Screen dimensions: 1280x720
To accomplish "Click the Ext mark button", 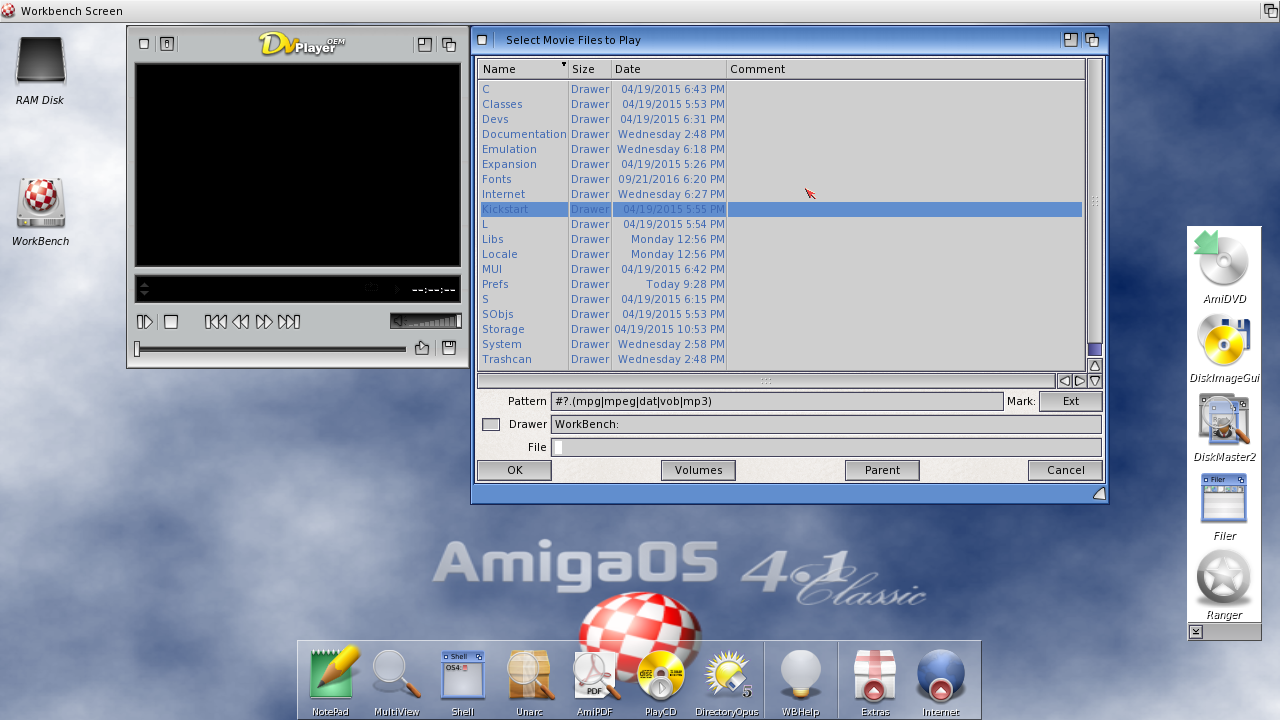I will click(1071, 401).
